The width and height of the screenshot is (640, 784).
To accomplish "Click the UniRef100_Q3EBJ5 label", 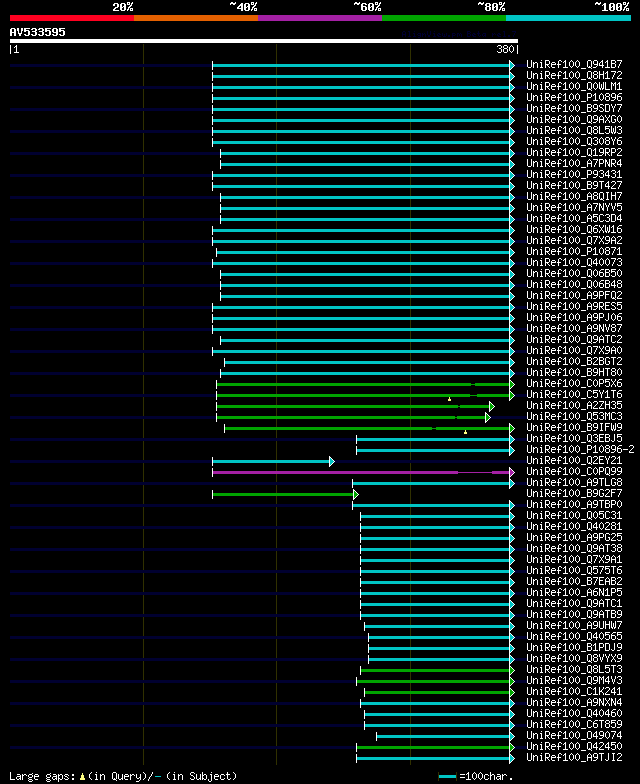I will point(574,438).
